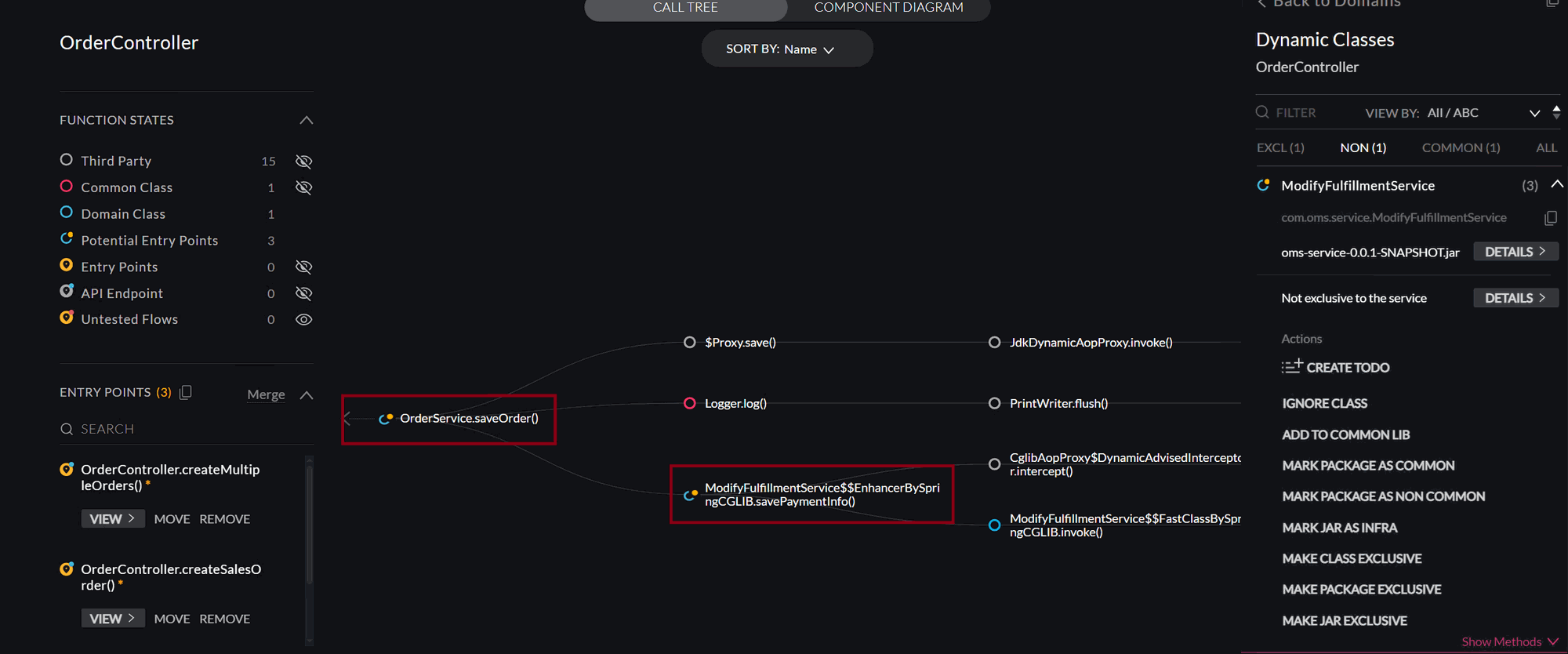Viewport: 1568px width, 654px height.
Task: Switch to the Component Diagram tab
Action: [888, 8]
